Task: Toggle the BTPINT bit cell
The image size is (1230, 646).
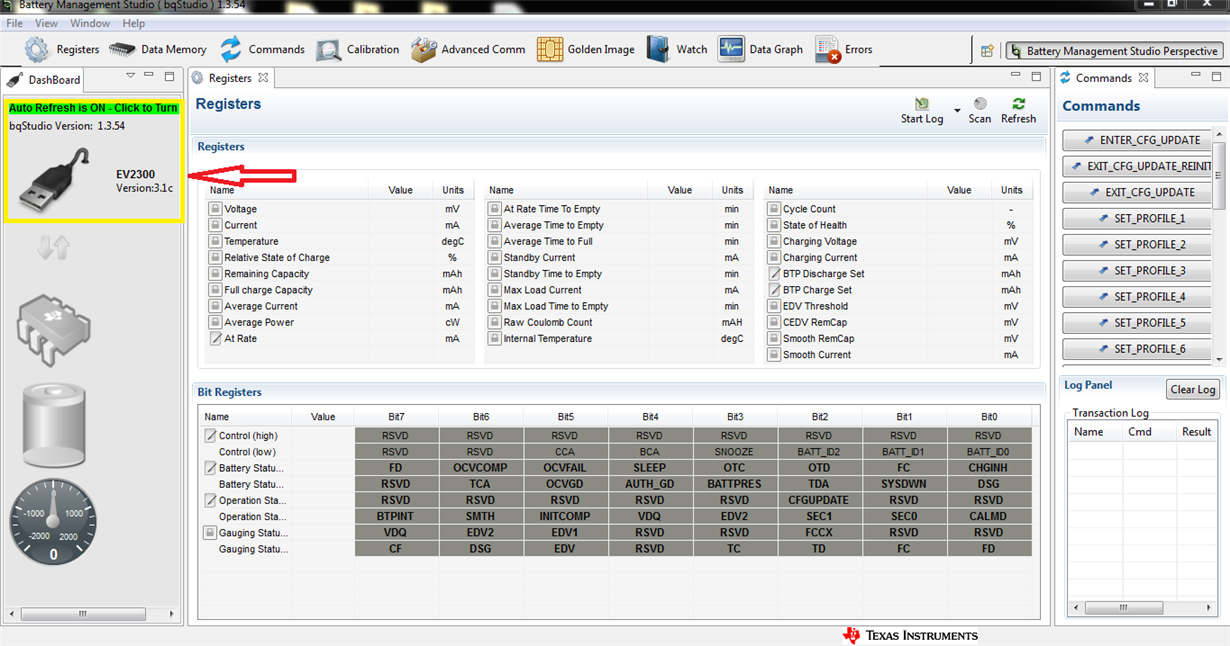Action: click(396, 517)
